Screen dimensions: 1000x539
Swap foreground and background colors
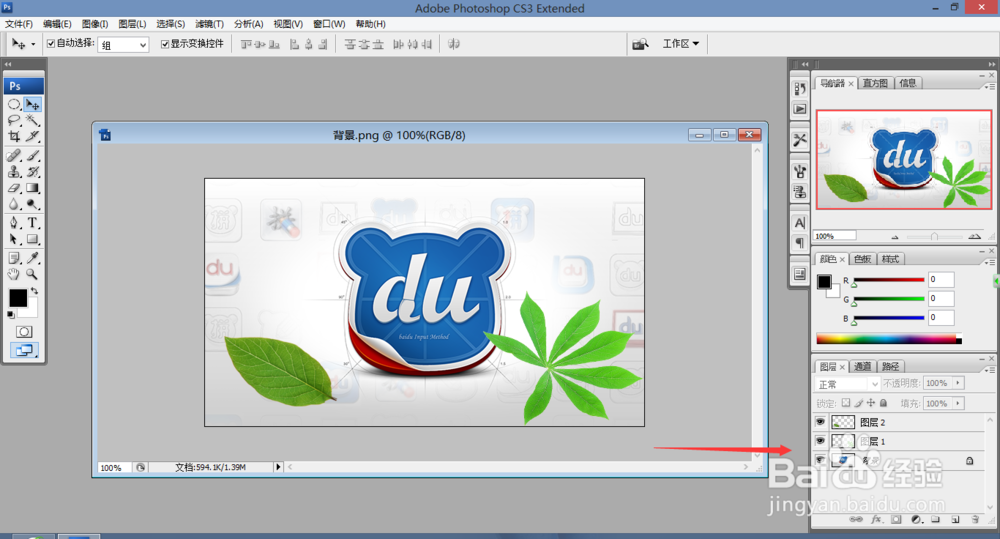click(34, 291)
